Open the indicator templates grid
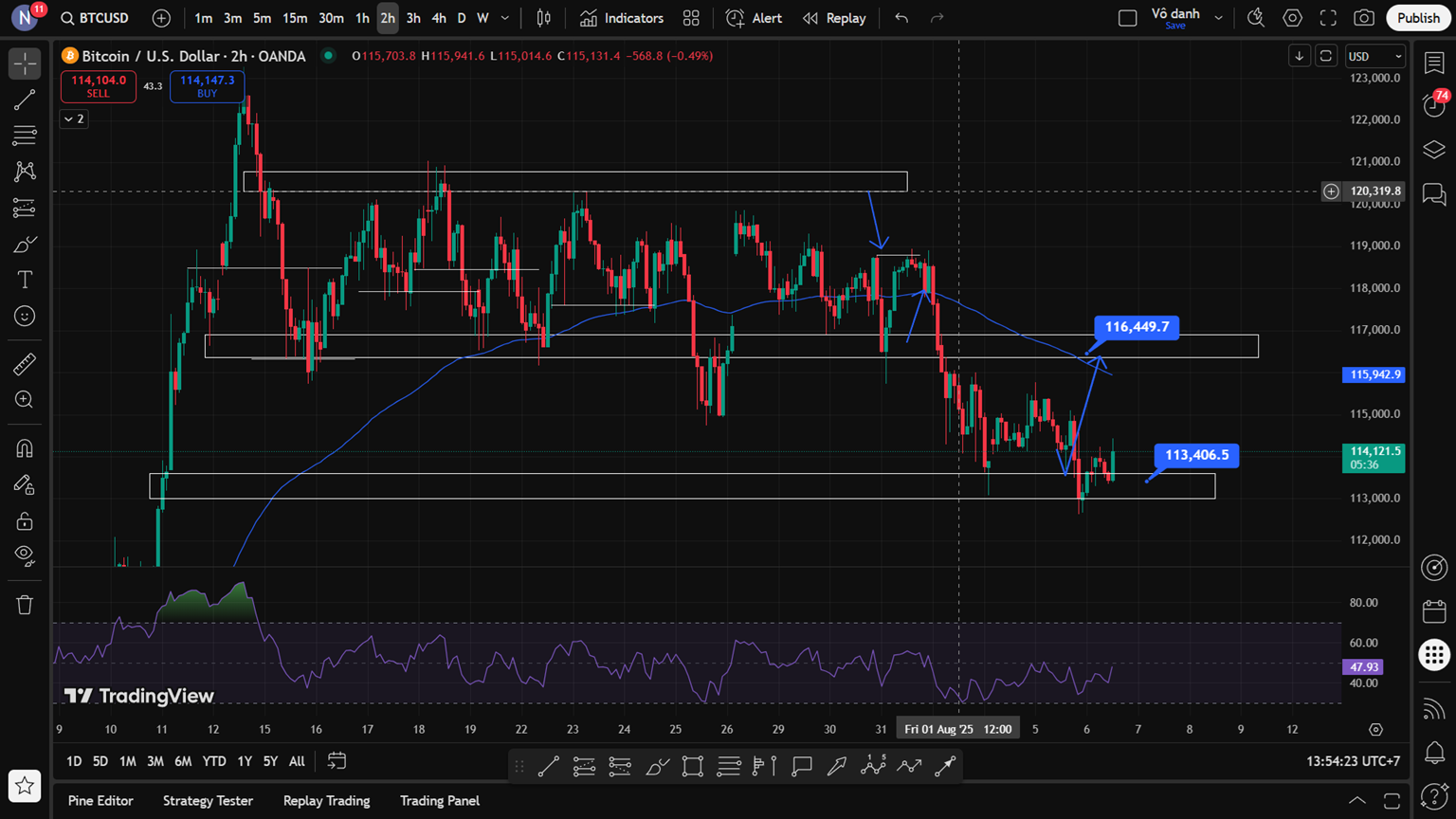 [x=691, y=18]
